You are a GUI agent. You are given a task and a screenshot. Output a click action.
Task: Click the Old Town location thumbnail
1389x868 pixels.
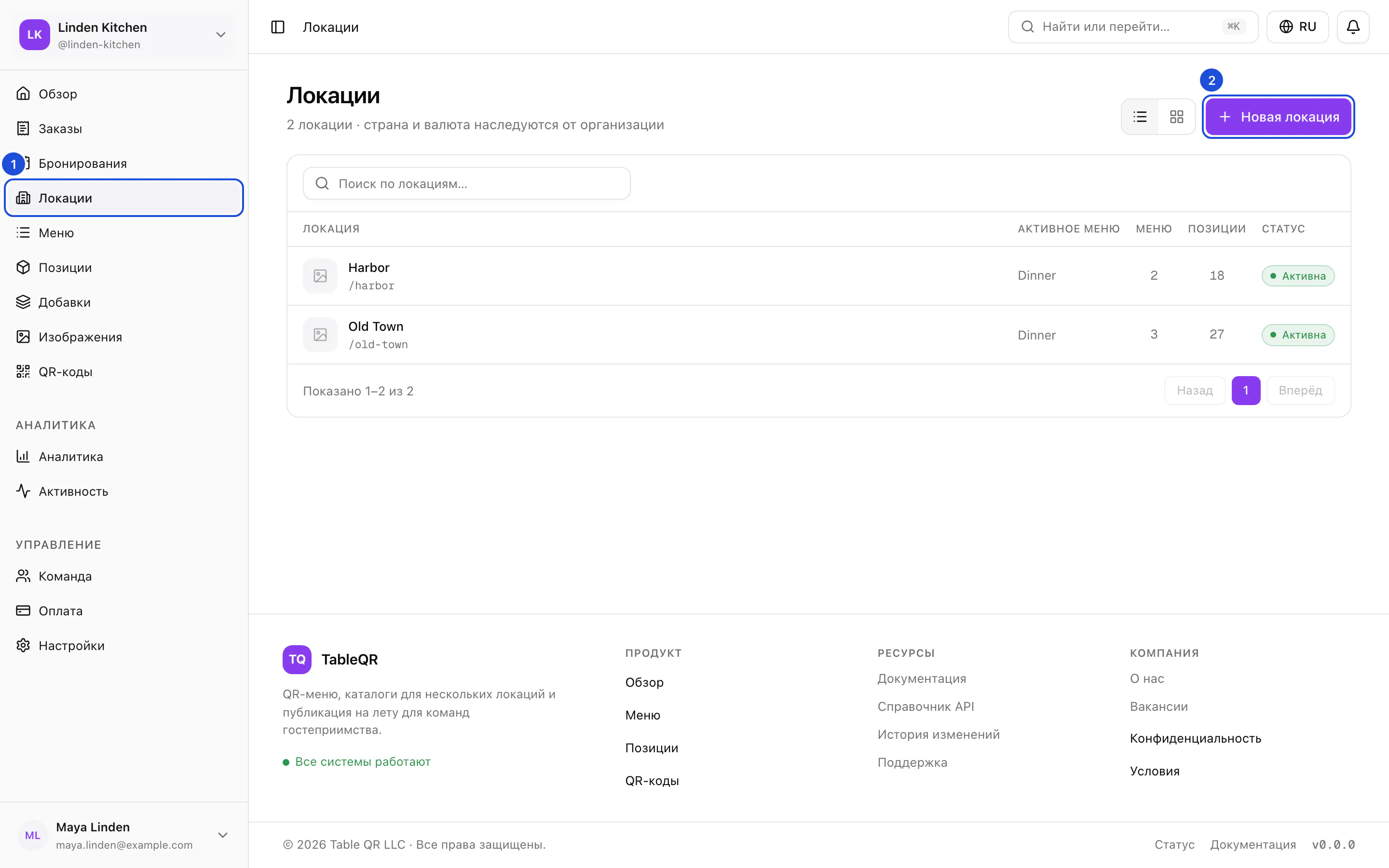click(320, 335)
